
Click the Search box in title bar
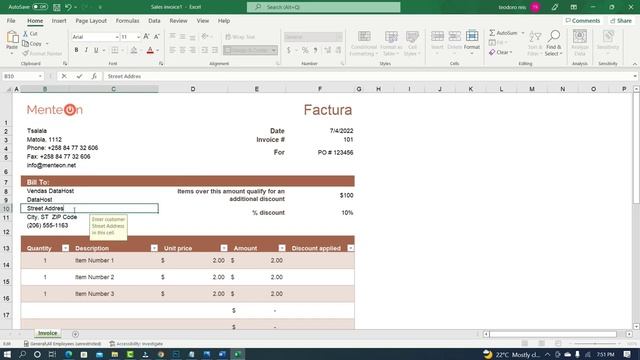tap(323, 7)
